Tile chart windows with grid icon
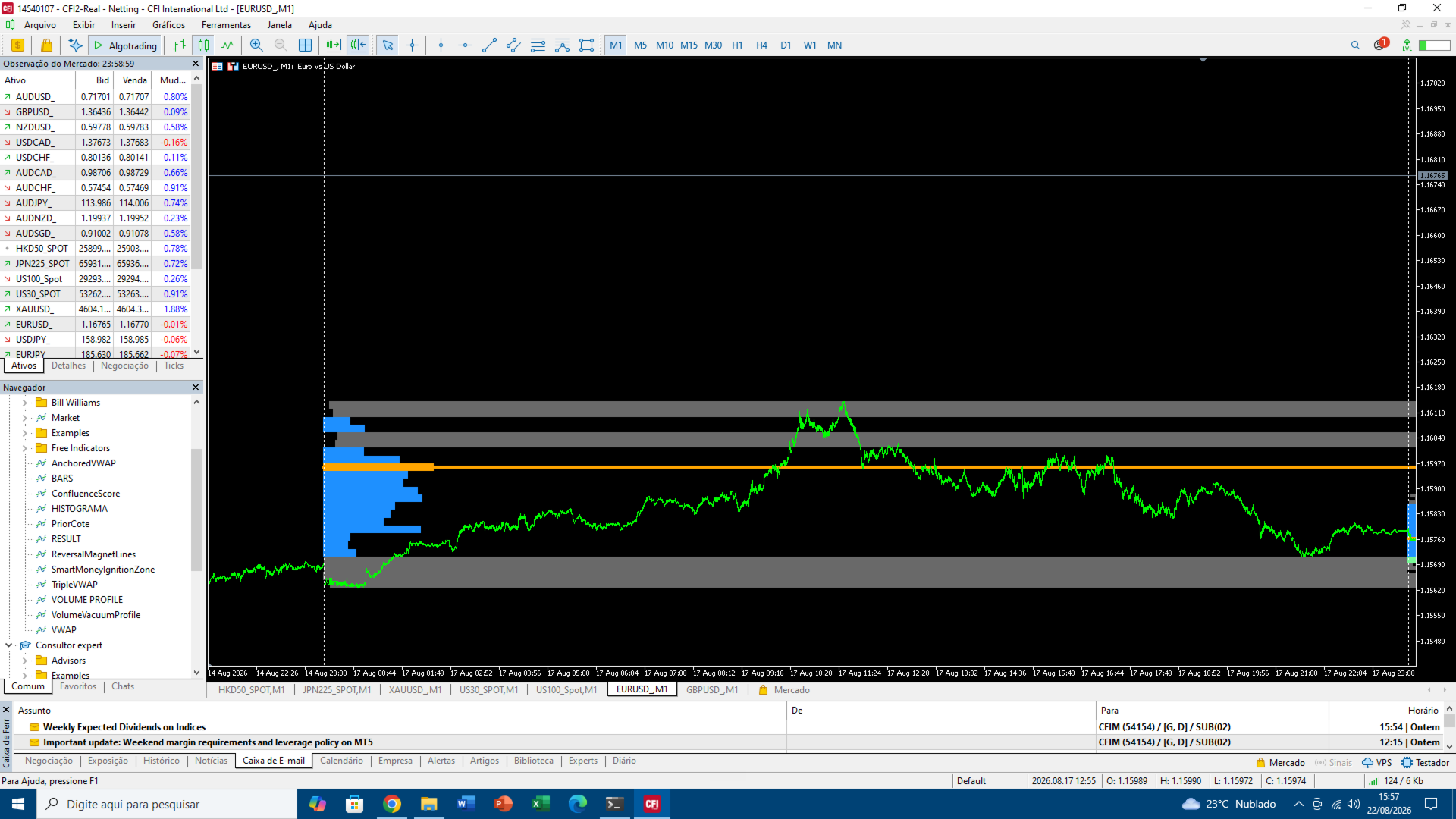The width and height of the screenshot is (1456, 819). click(305, 45)
